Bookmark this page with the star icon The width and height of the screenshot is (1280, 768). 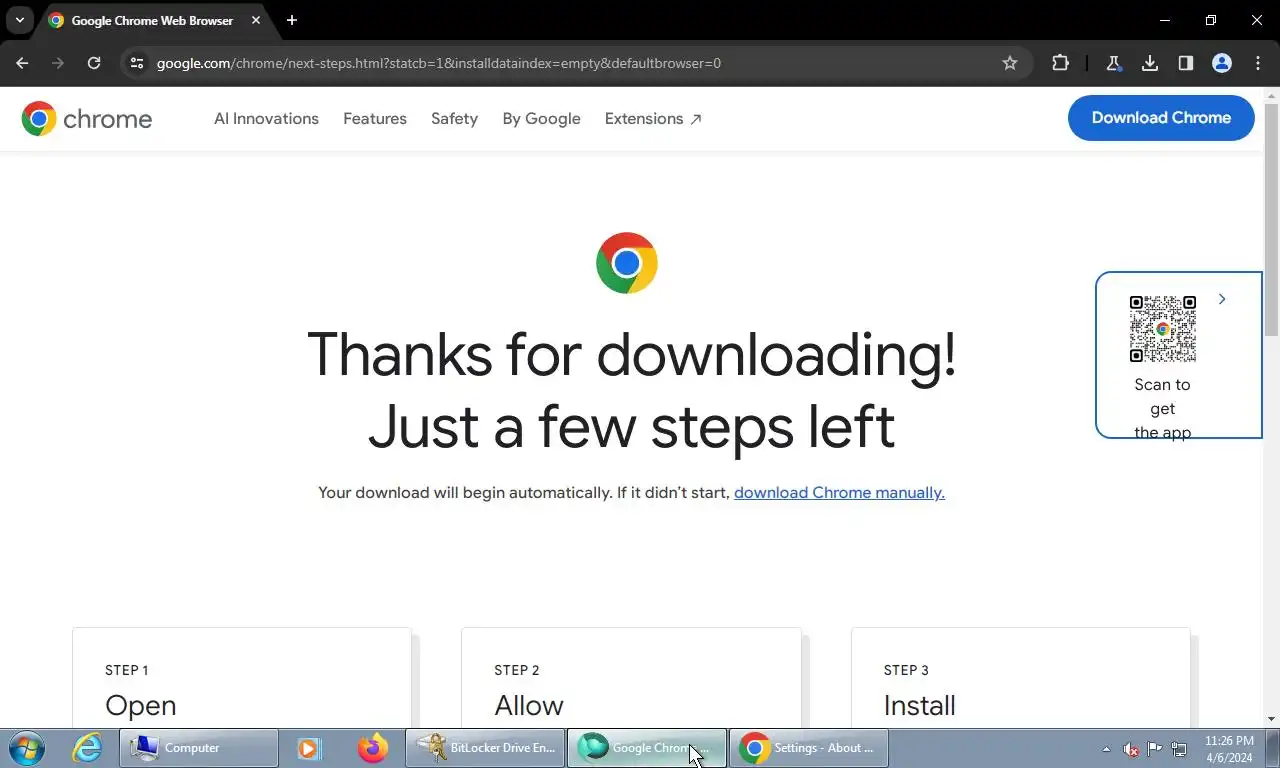tap(1010, 63)
